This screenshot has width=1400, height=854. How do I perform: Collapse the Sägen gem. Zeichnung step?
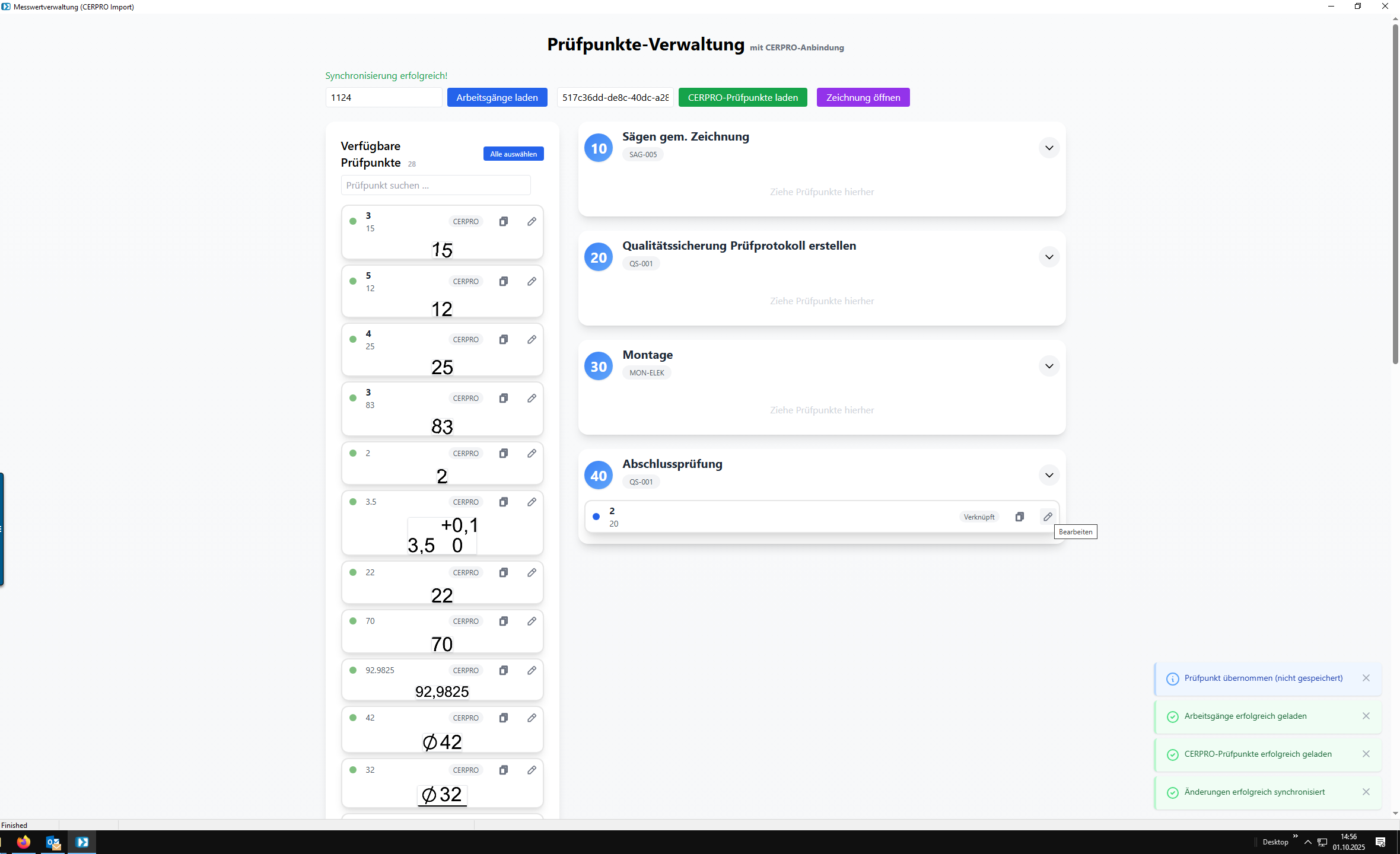click(x=1049, y=148)
